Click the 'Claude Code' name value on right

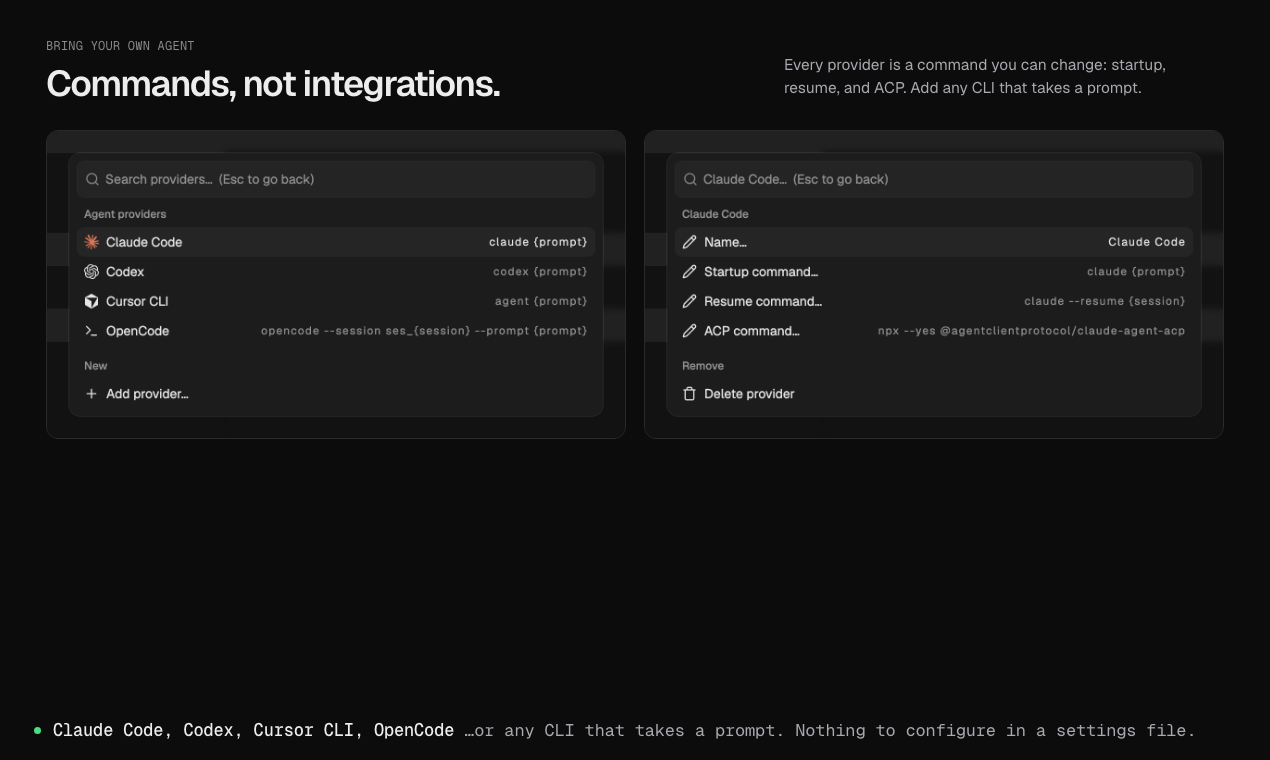tap(1147, 242)
